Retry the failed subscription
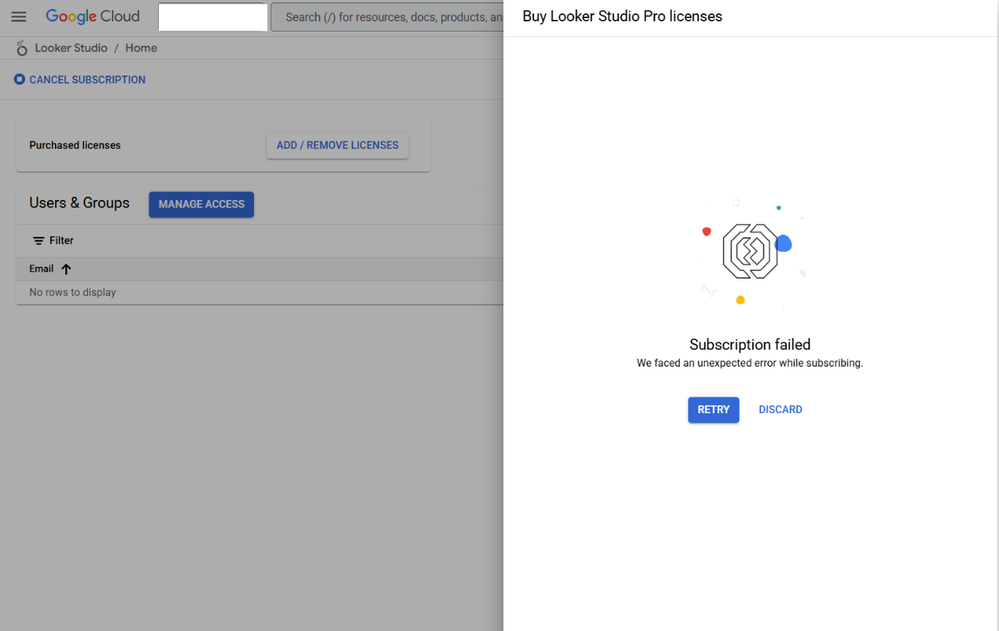The image size is (999, 631). click(713, 410)
